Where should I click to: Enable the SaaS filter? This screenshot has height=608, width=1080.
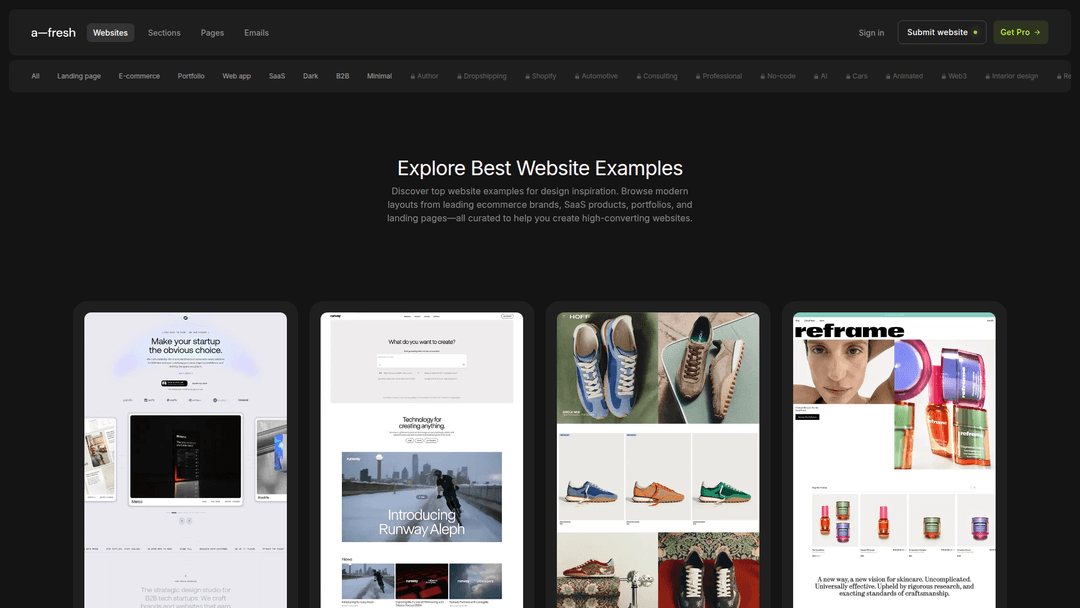(277, 76)
